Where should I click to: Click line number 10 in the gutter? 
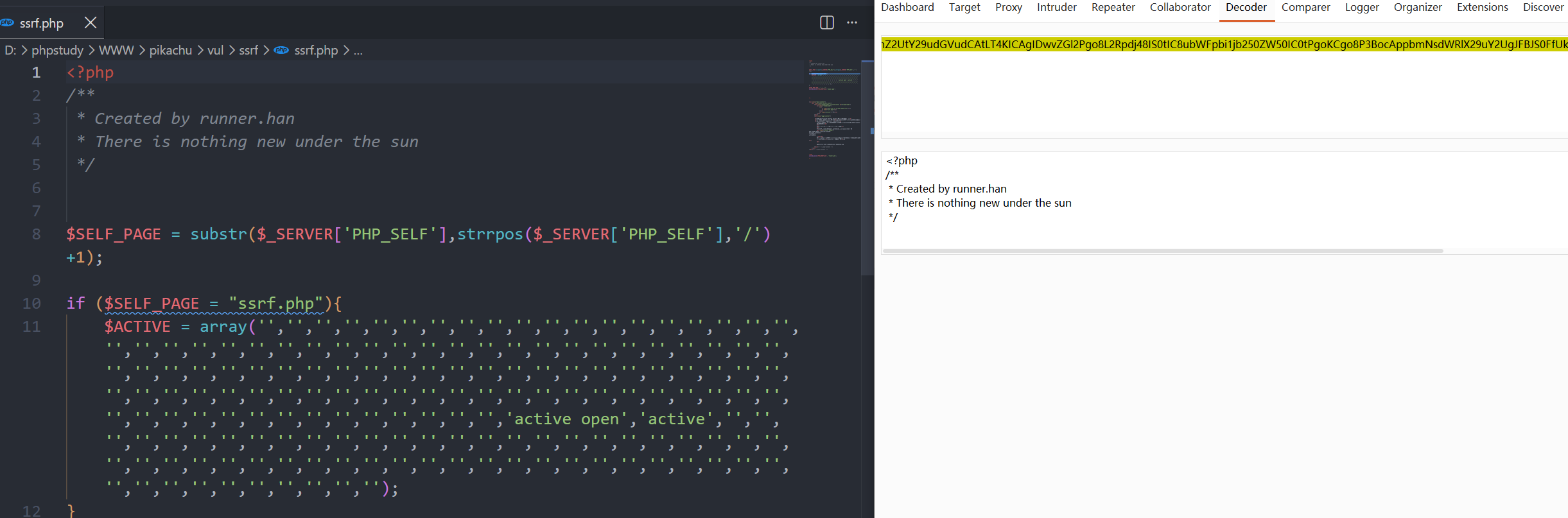pos(31,304)
